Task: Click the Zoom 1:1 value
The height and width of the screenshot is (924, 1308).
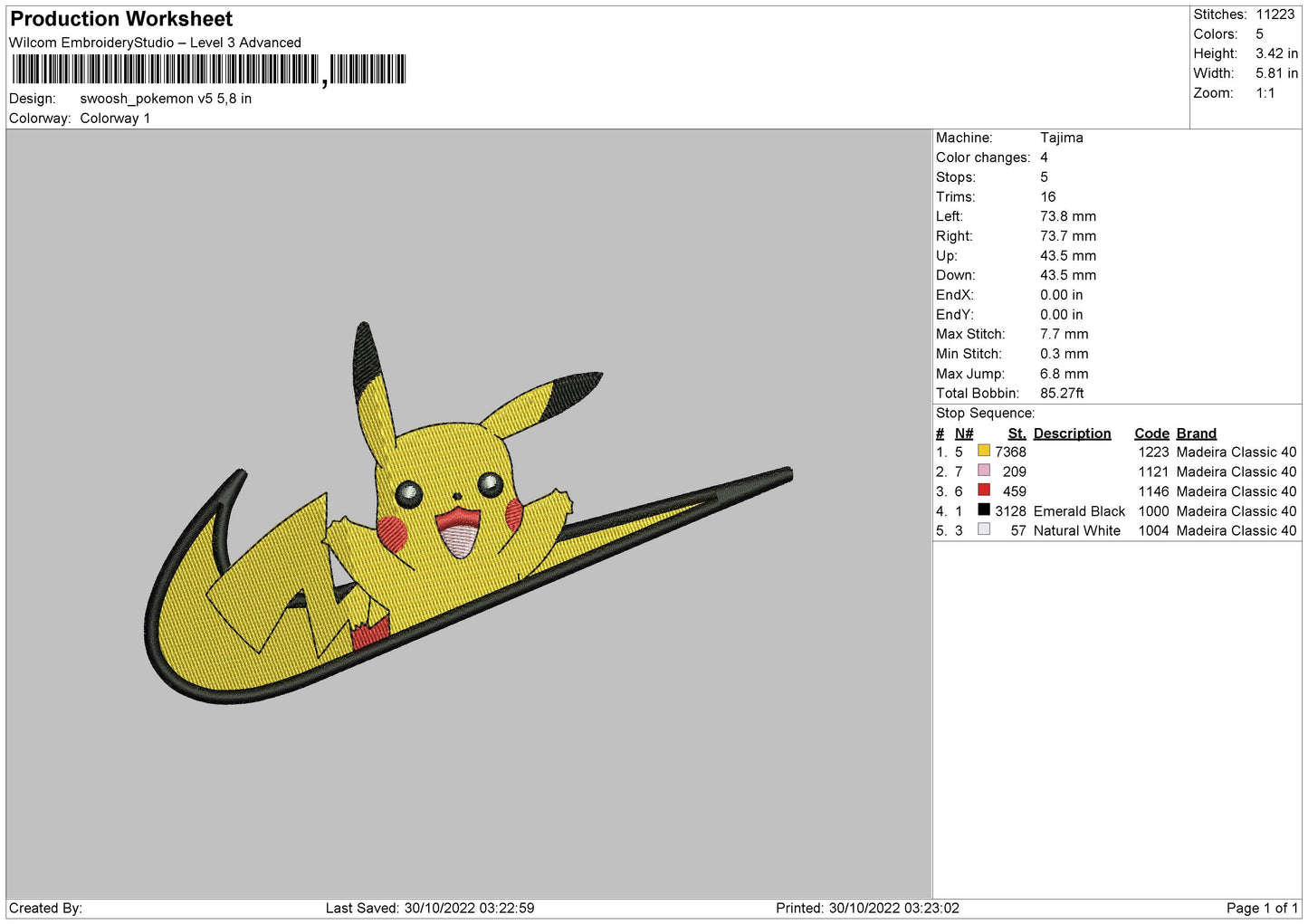Action: [1265, 93]
